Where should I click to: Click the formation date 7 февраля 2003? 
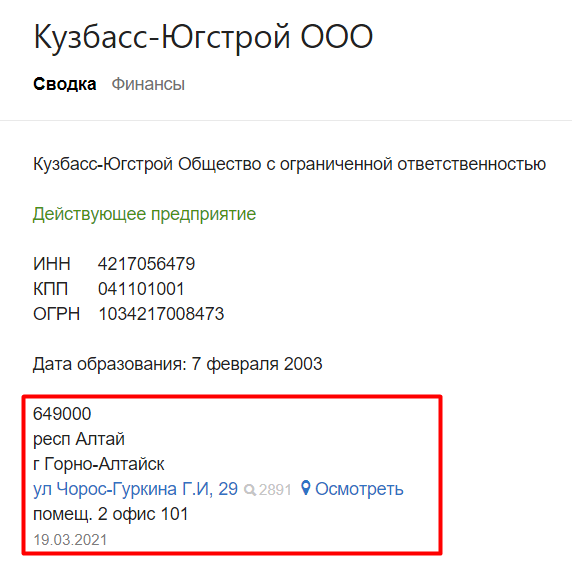[x=257, y=364]
